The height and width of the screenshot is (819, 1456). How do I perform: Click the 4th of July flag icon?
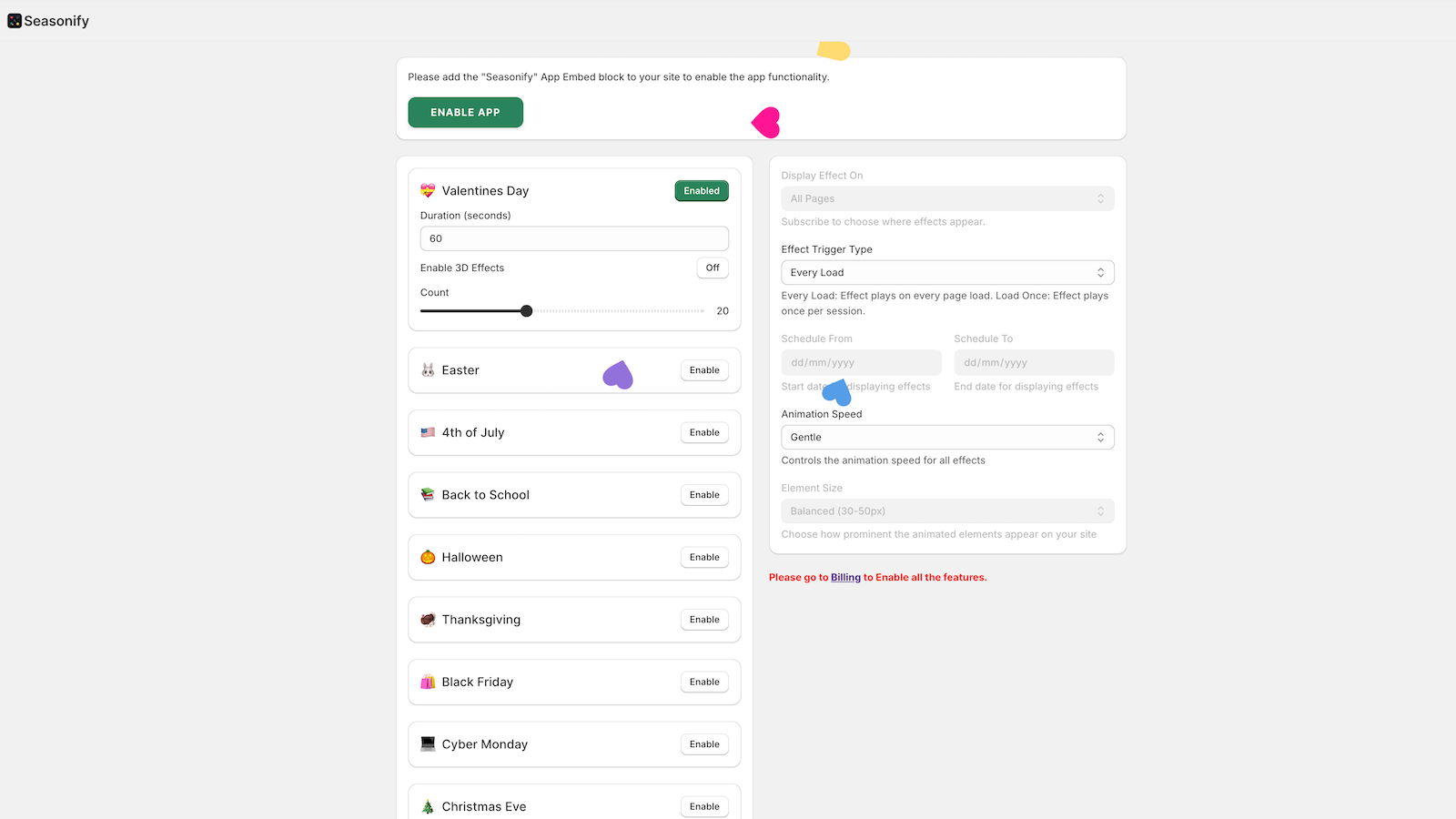coord(427,432)
